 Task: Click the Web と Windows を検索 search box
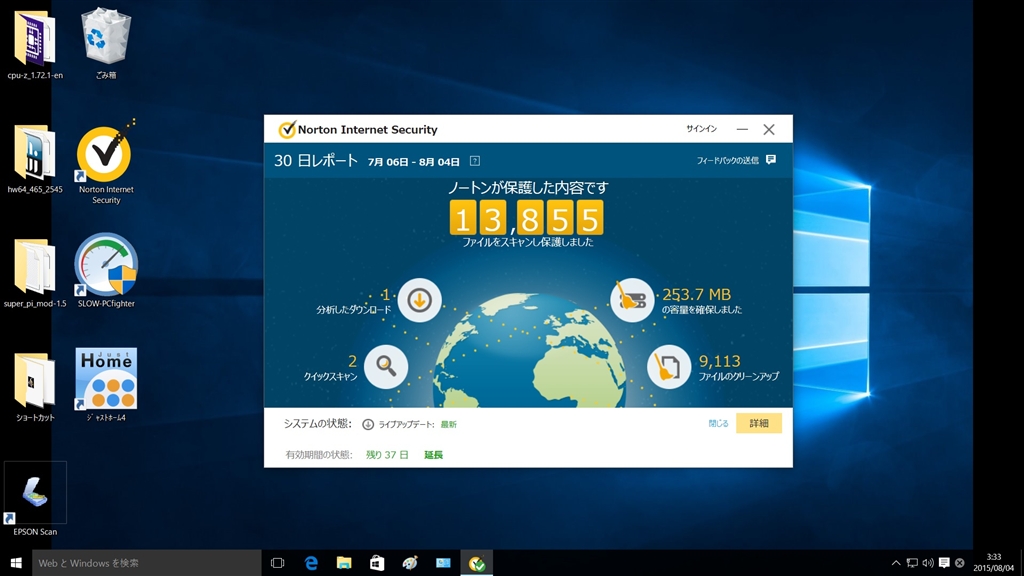tap(146, 563)
